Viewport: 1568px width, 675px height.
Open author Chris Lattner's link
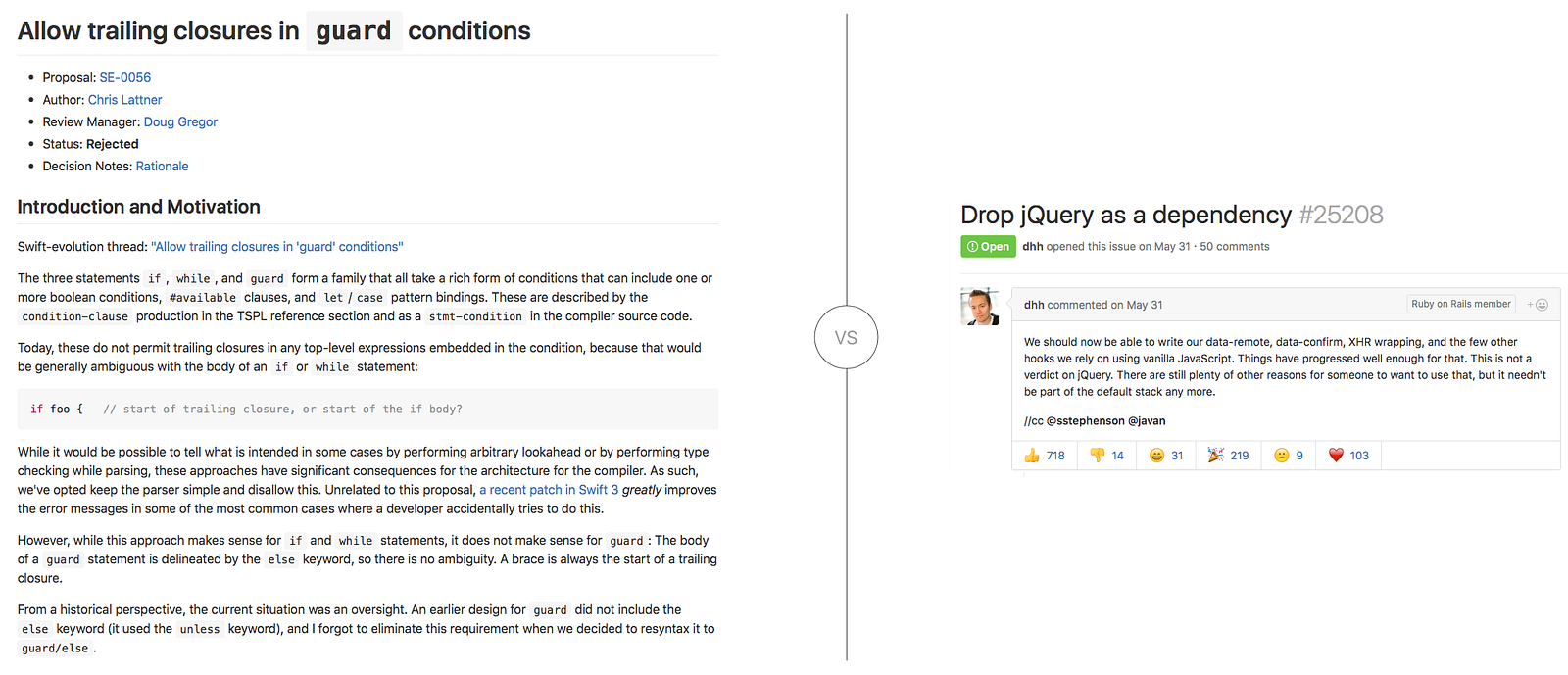pyautogui.click(x=124, y=100)
